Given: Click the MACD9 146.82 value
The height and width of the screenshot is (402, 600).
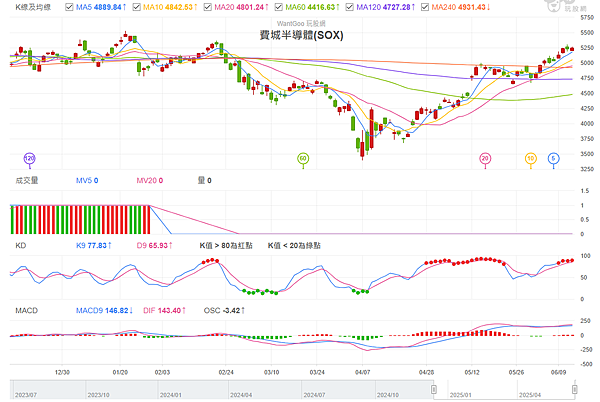Looking at the screenshot, I should click(x=104, y=310).
